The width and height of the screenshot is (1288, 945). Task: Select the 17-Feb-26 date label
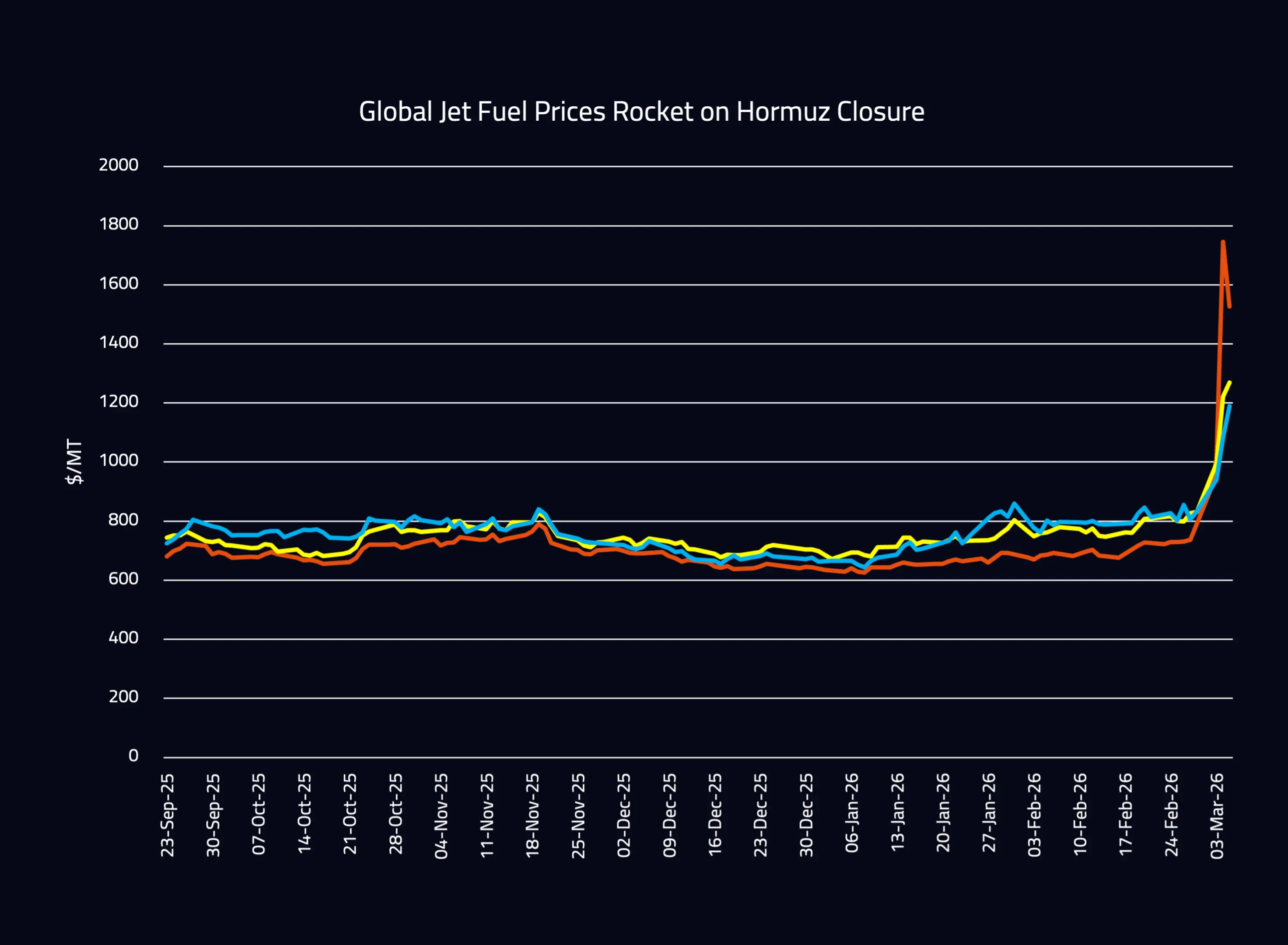pyautogui.click(x=1126, y=814)
